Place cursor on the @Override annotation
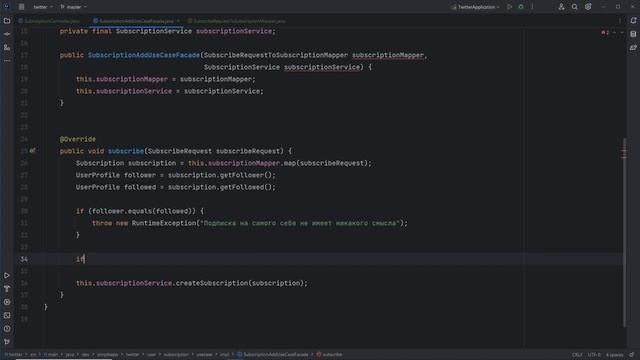Screen dimensions: 640x360 pos(78,139)
